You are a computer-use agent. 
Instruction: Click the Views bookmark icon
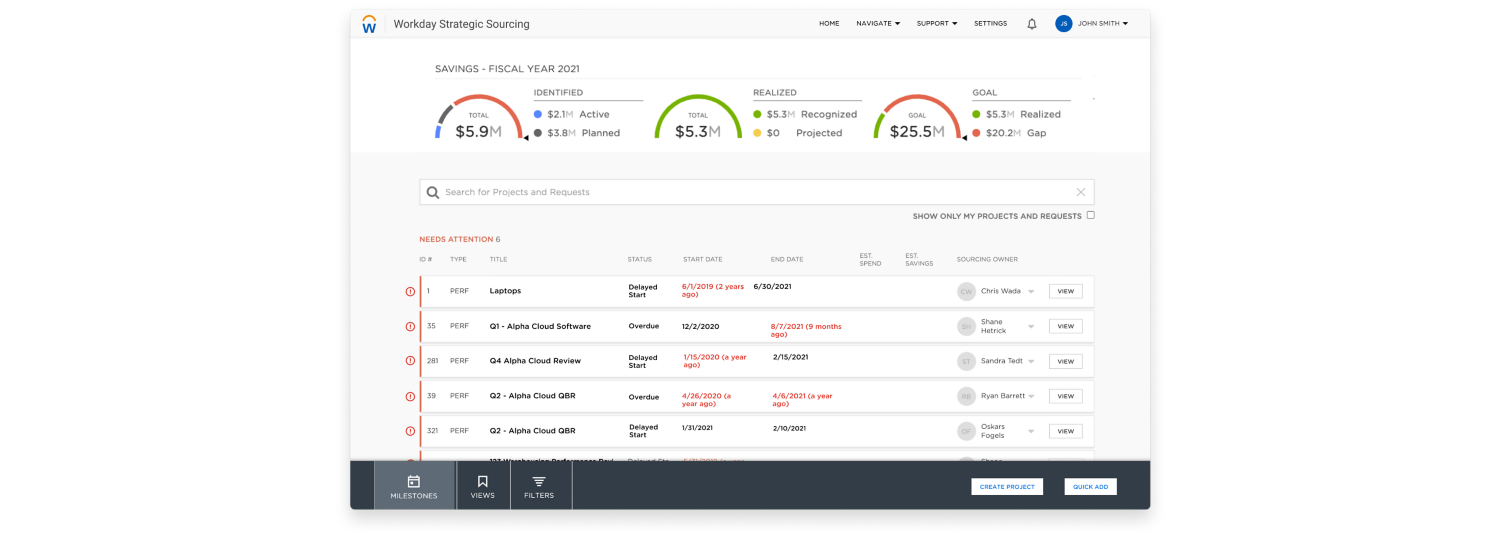point(483,481)
